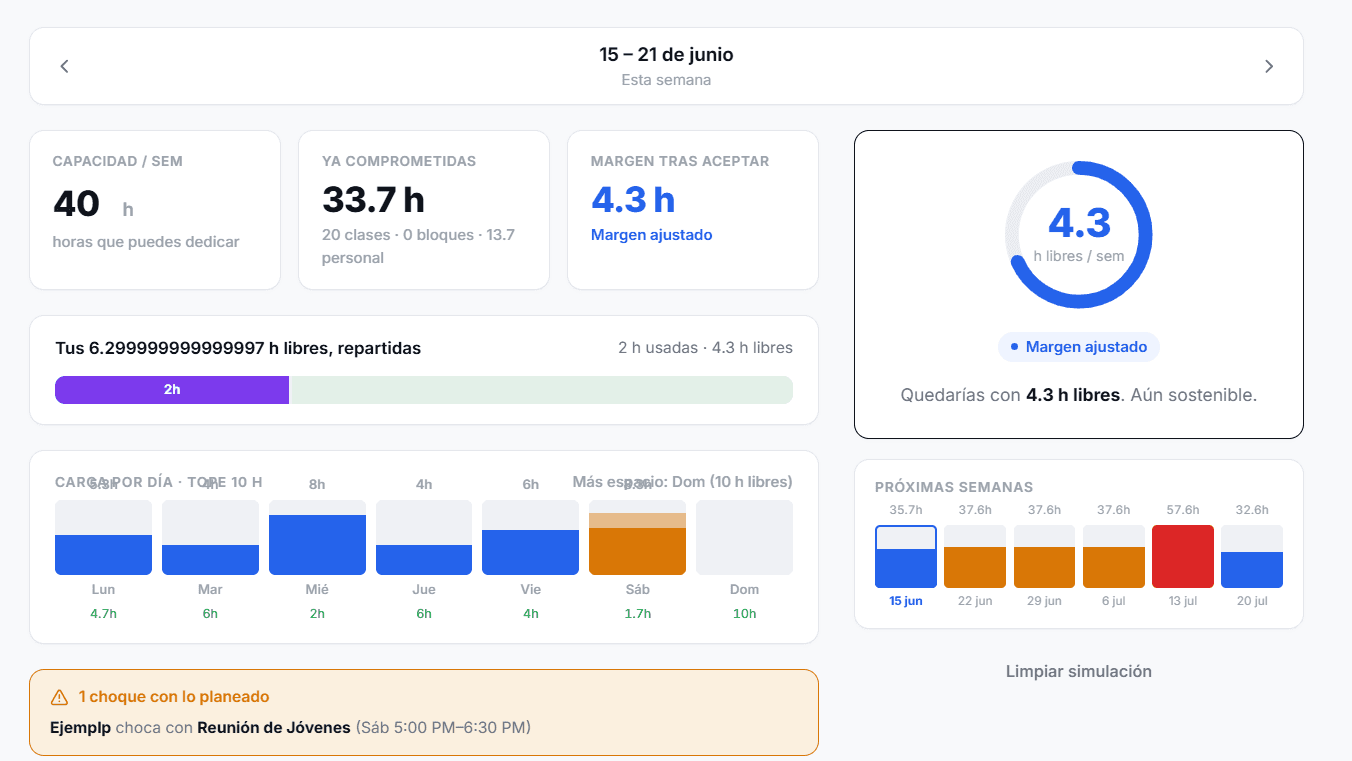The height and width of the screenshot is (761, 1352).
Task: Click the empty Dom day load bar
Action: 744,538
